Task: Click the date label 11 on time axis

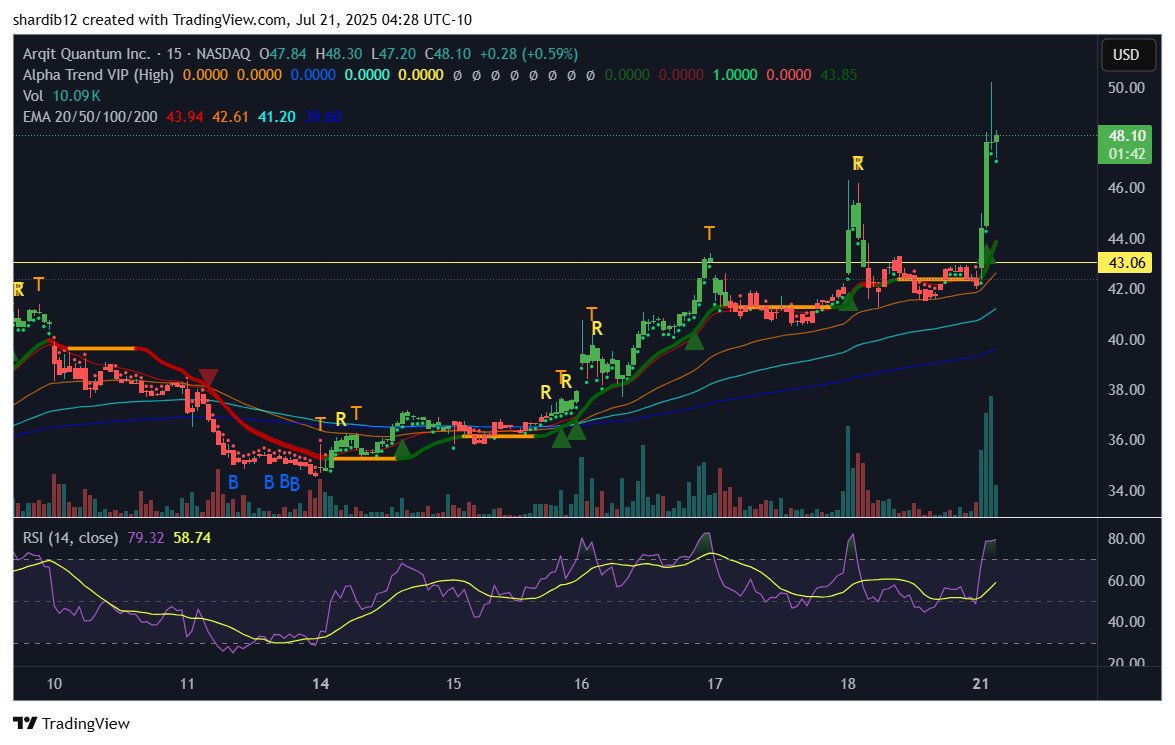Action: click(x=187, y=684)
